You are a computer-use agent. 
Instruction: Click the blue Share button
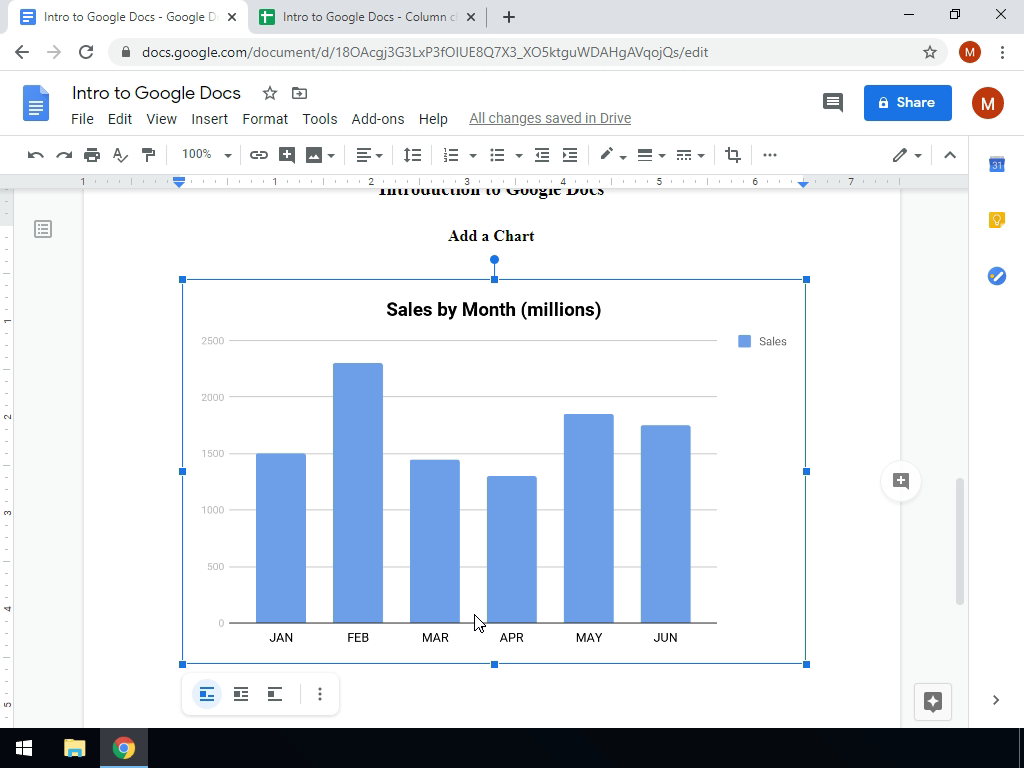point(907,102)
